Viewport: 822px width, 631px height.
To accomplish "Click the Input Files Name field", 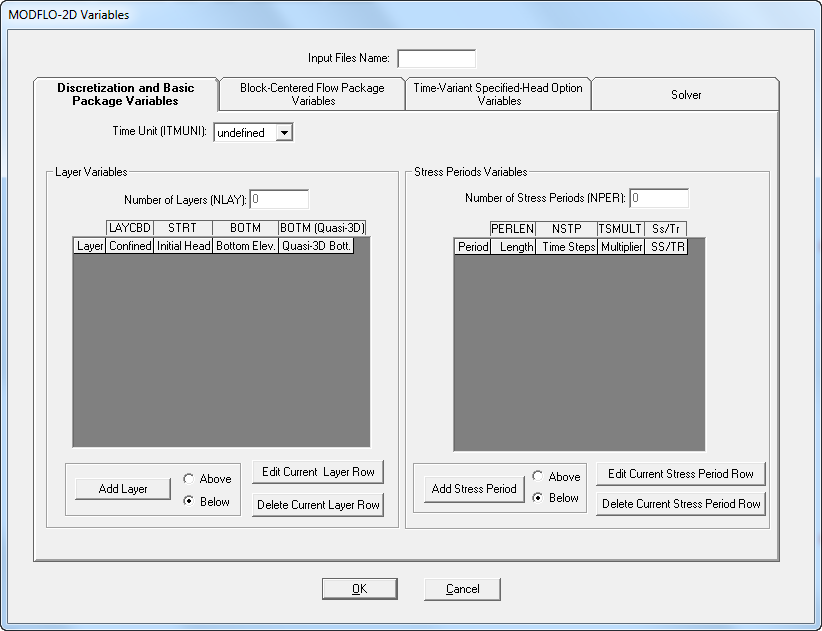I will (436, 58).
